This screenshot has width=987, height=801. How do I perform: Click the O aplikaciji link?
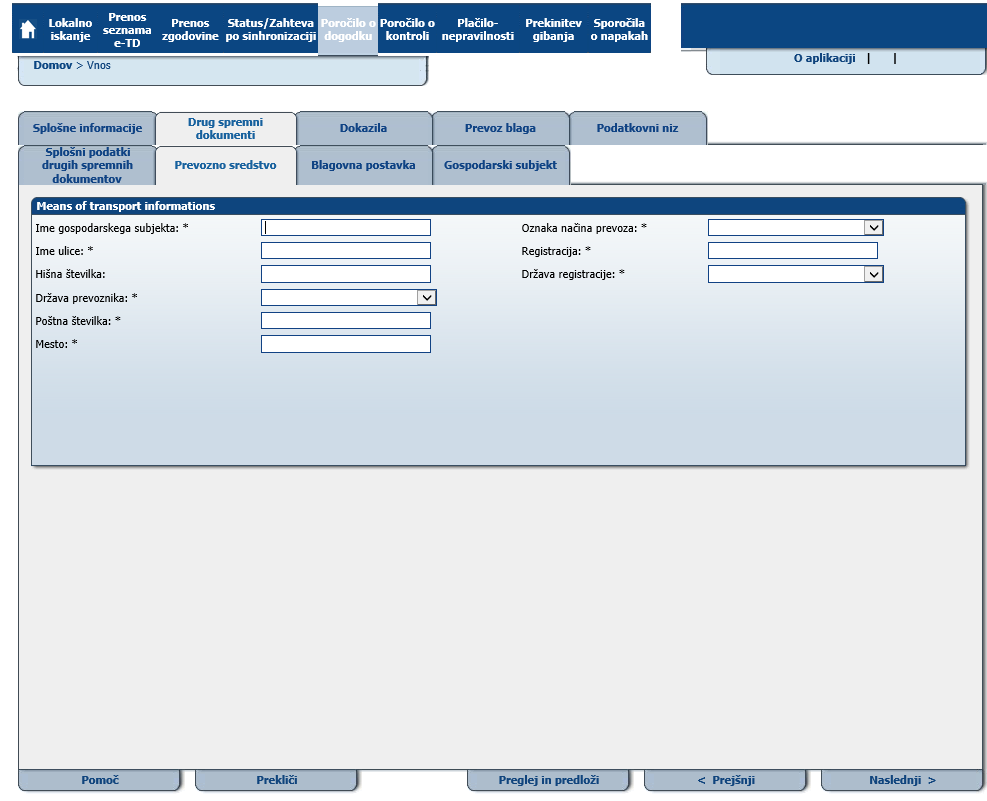coord(824,59)
